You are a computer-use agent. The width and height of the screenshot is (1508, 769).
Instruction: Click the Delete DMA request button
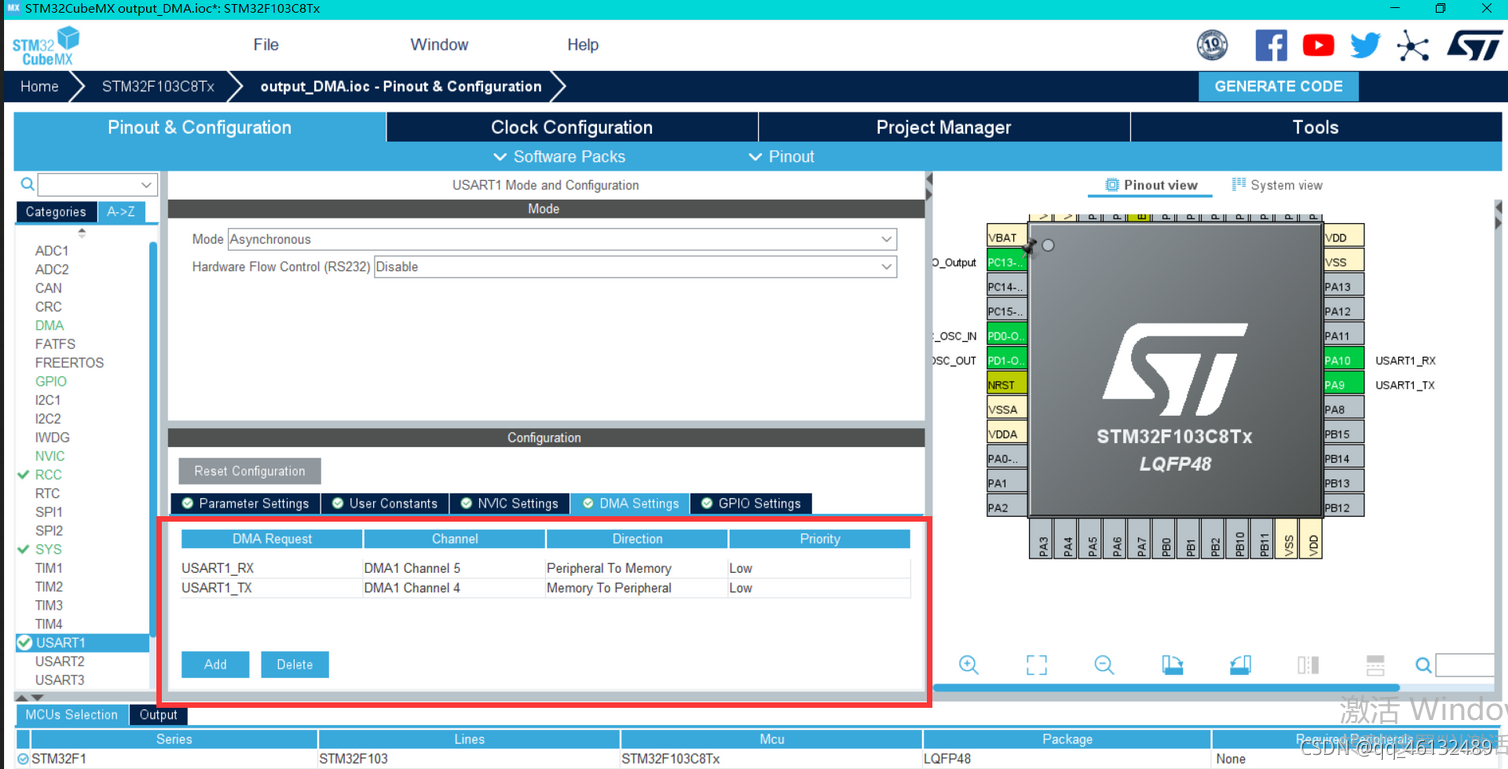pos(295,665)
